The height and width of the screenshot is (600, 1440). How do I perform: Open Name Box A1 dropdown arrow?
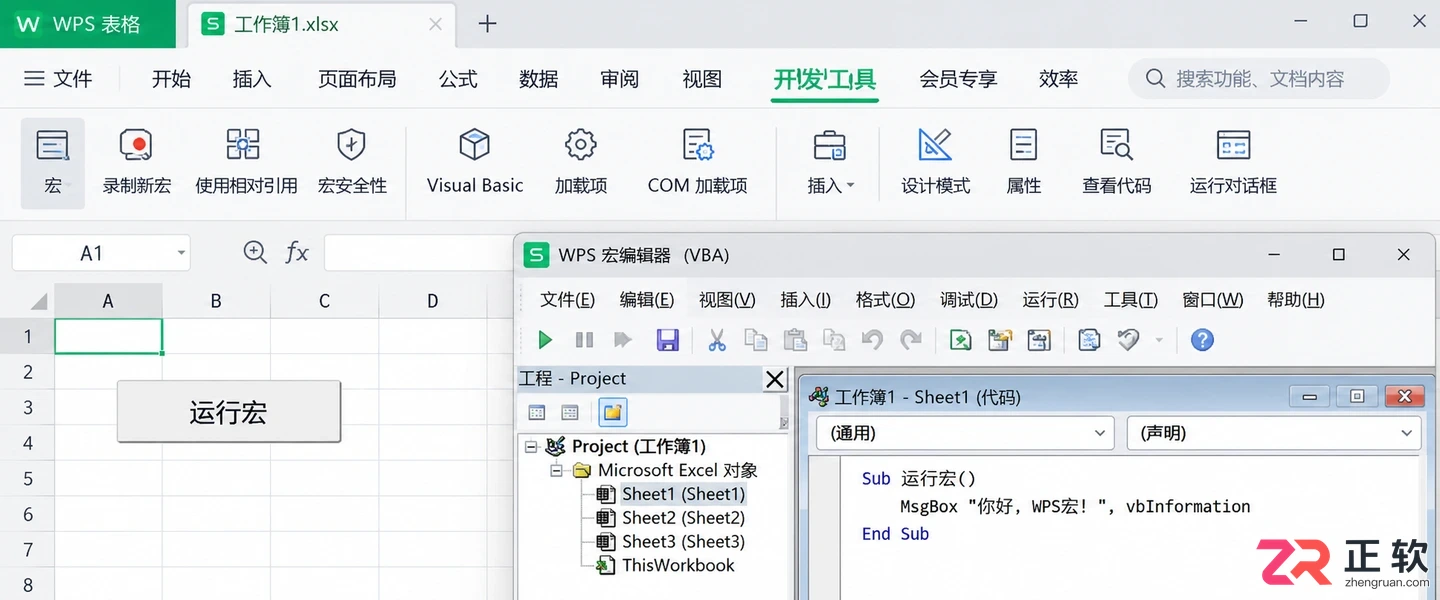181,253
